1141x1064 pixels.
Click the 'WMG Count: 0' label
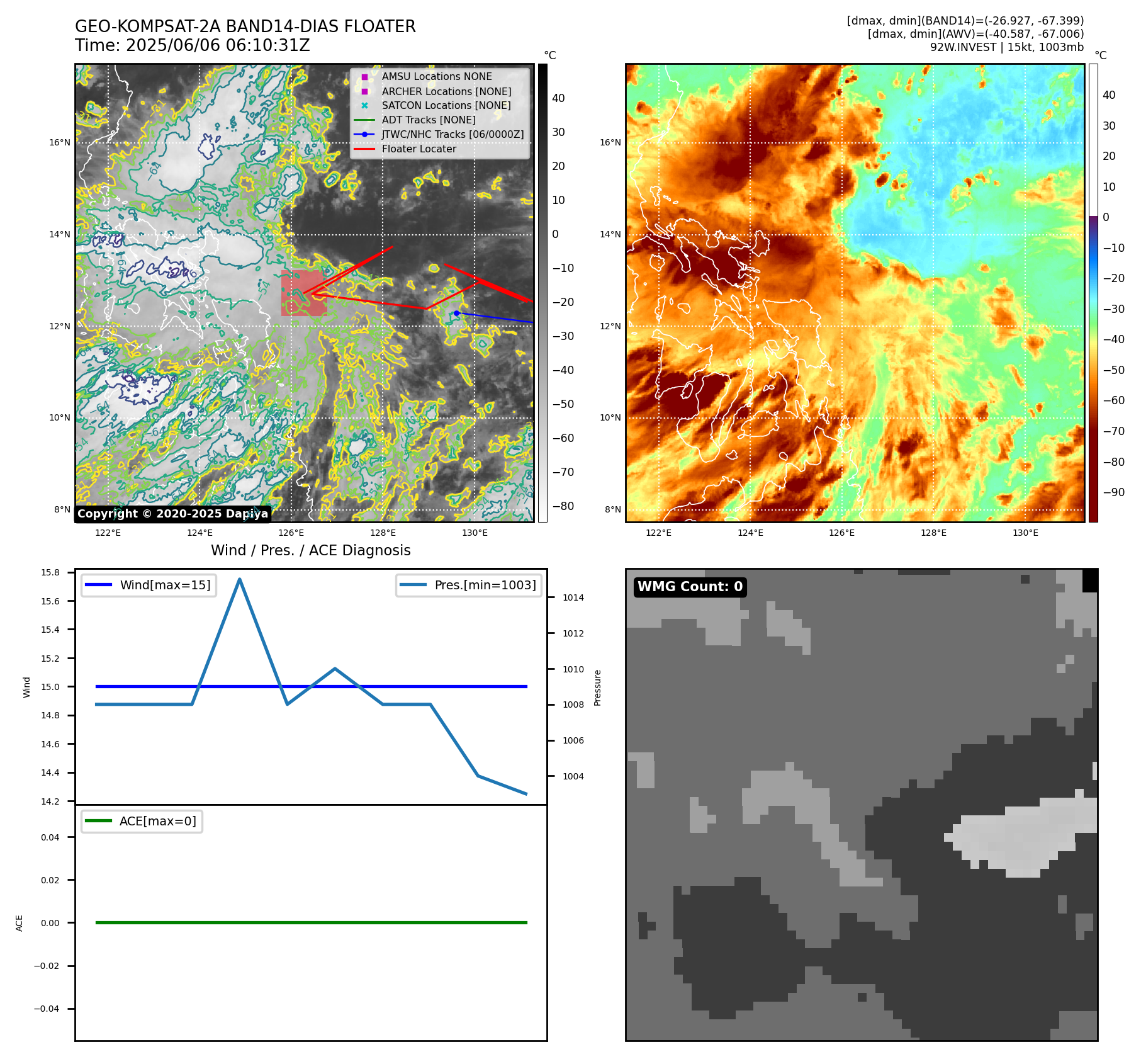(690, 587)
